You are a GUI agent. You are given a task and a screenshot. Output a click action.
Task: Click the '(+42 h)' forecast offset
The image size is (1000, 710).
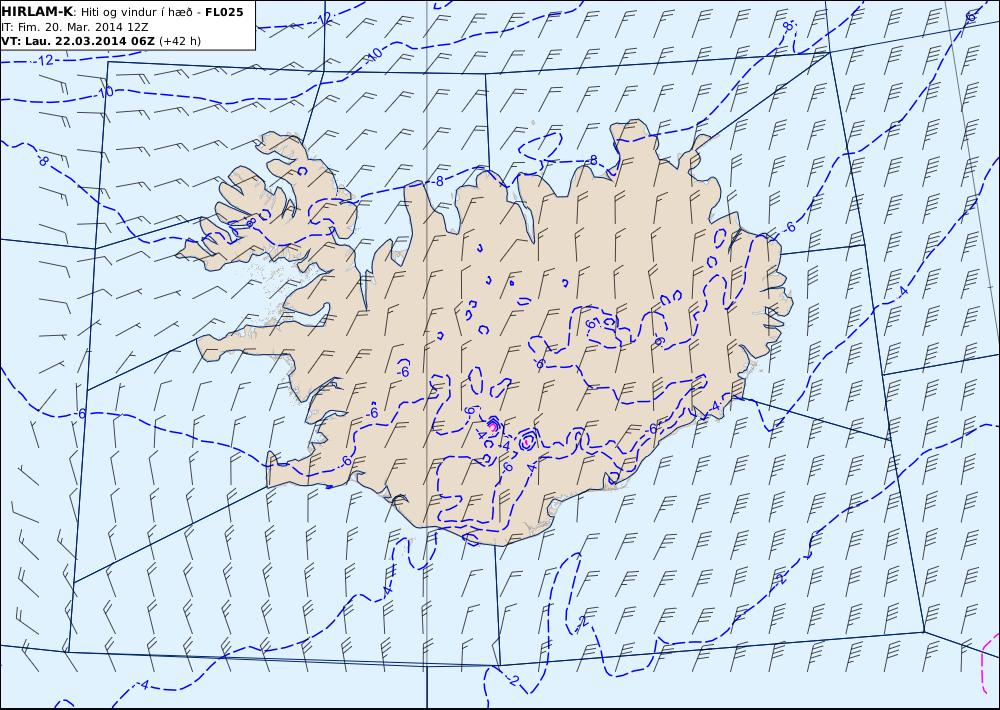click(x=180, y=41)
